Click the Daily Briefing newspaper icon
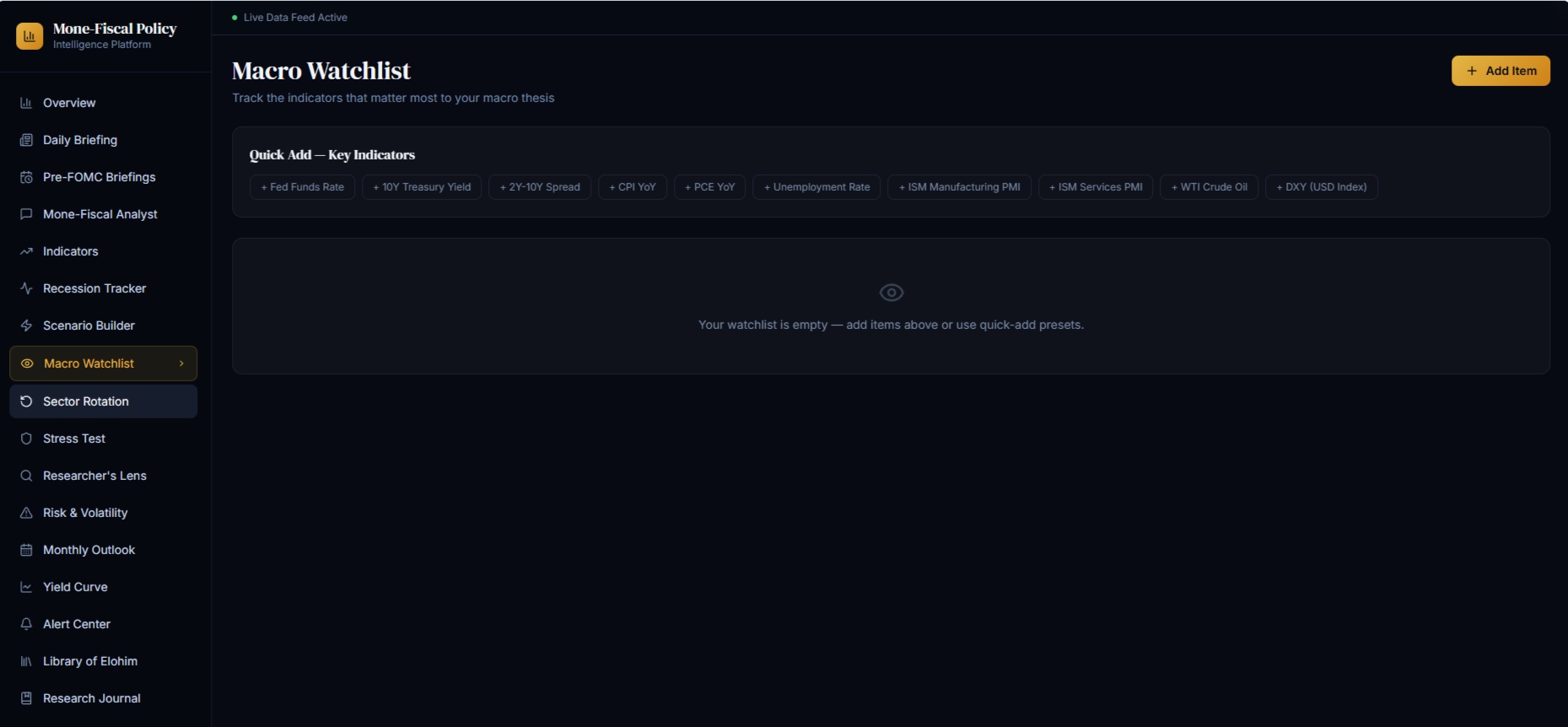The image size is (1568, 727). tap(26, 140)
